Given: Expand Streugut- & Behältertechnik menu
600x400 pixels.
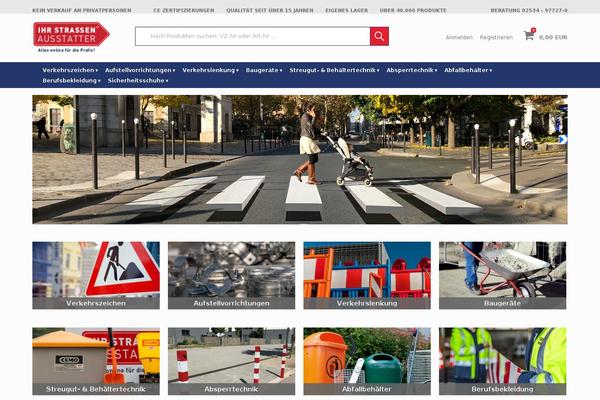Looking at the screenshot, I should click(334, 70).
